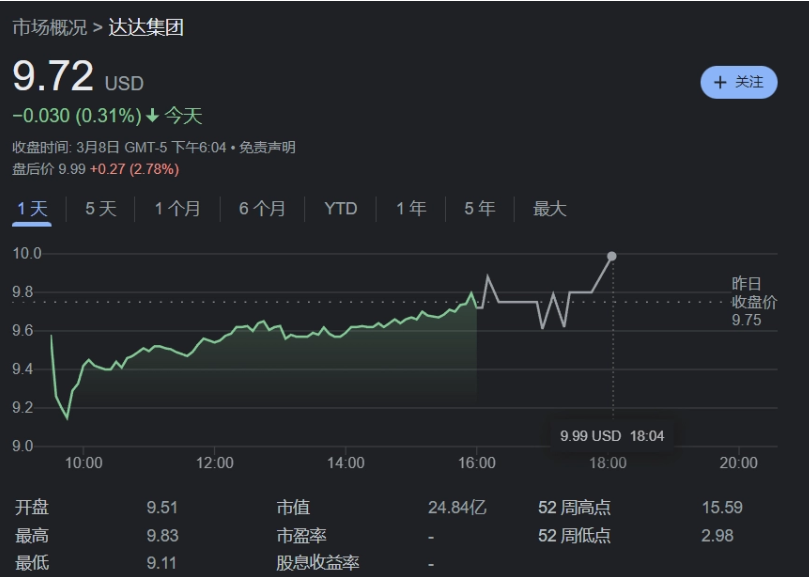Click the 14:00 time axis label
809x577 pixels.
[x=346, y=462]
